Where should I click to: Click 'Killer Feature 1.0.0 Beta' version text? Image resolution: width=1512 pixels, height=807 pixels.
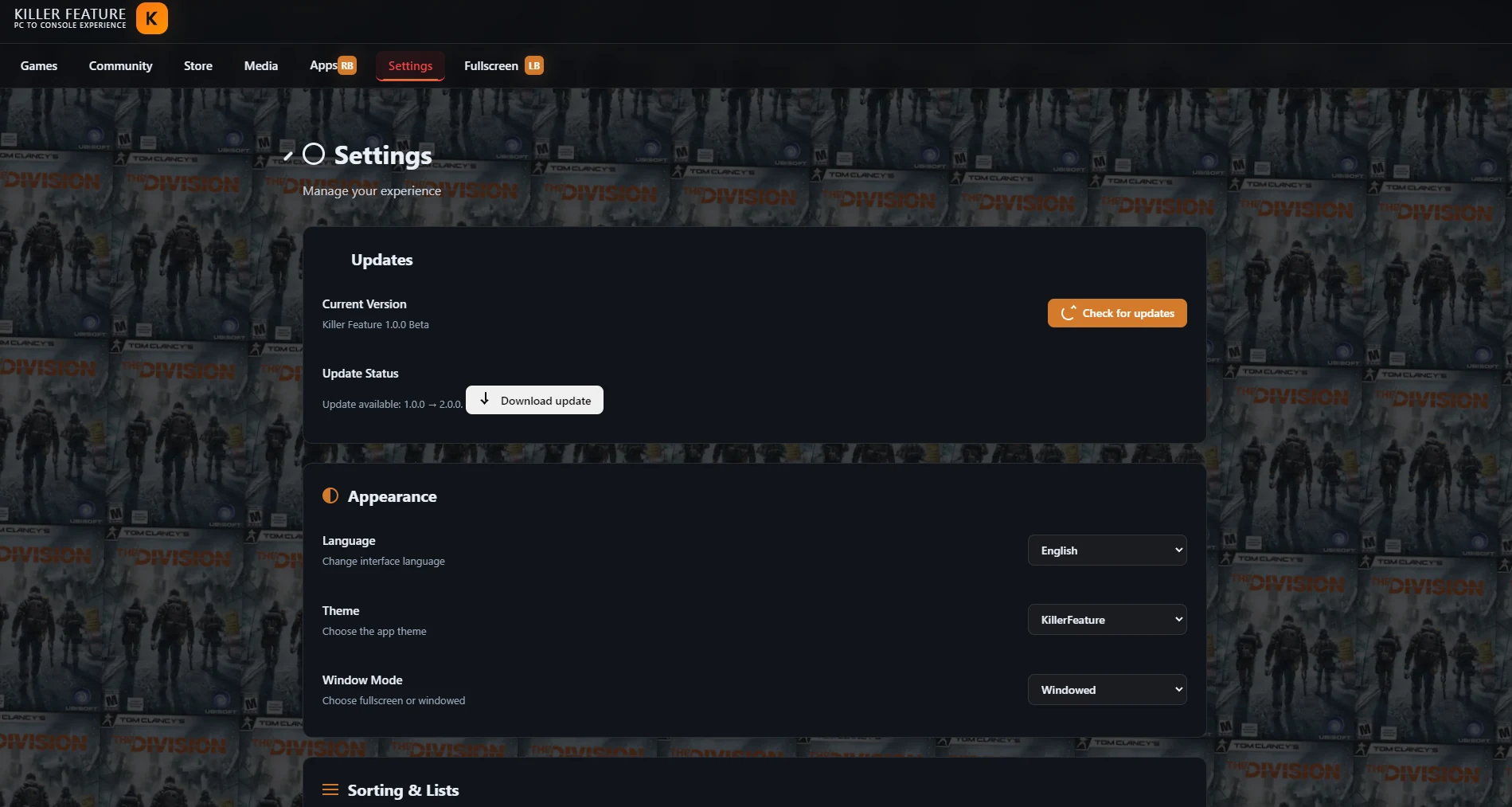[376, 325]
